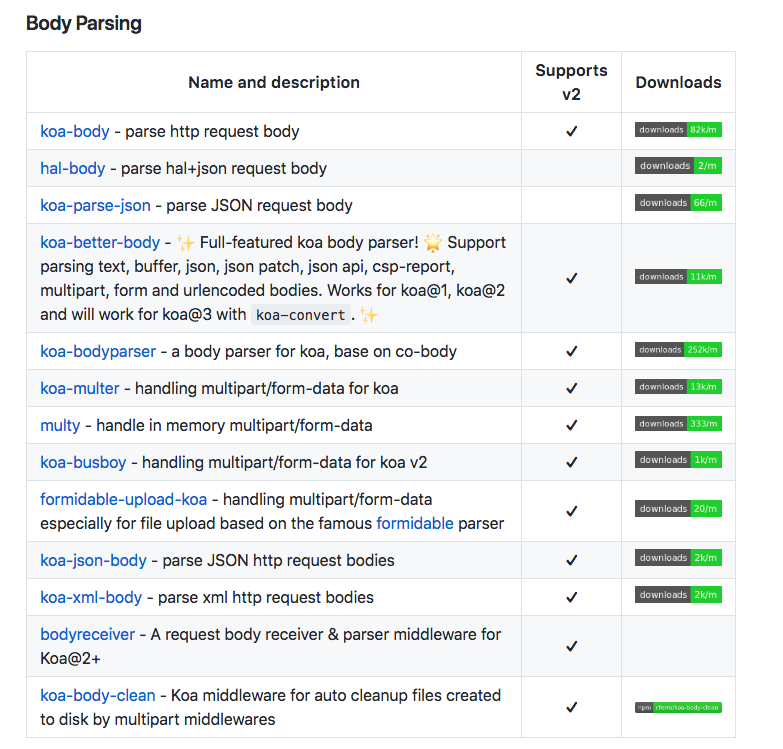This screenshot has height=749, width=783.
Task: Click the Name and description column header
Action: [274, 82]
